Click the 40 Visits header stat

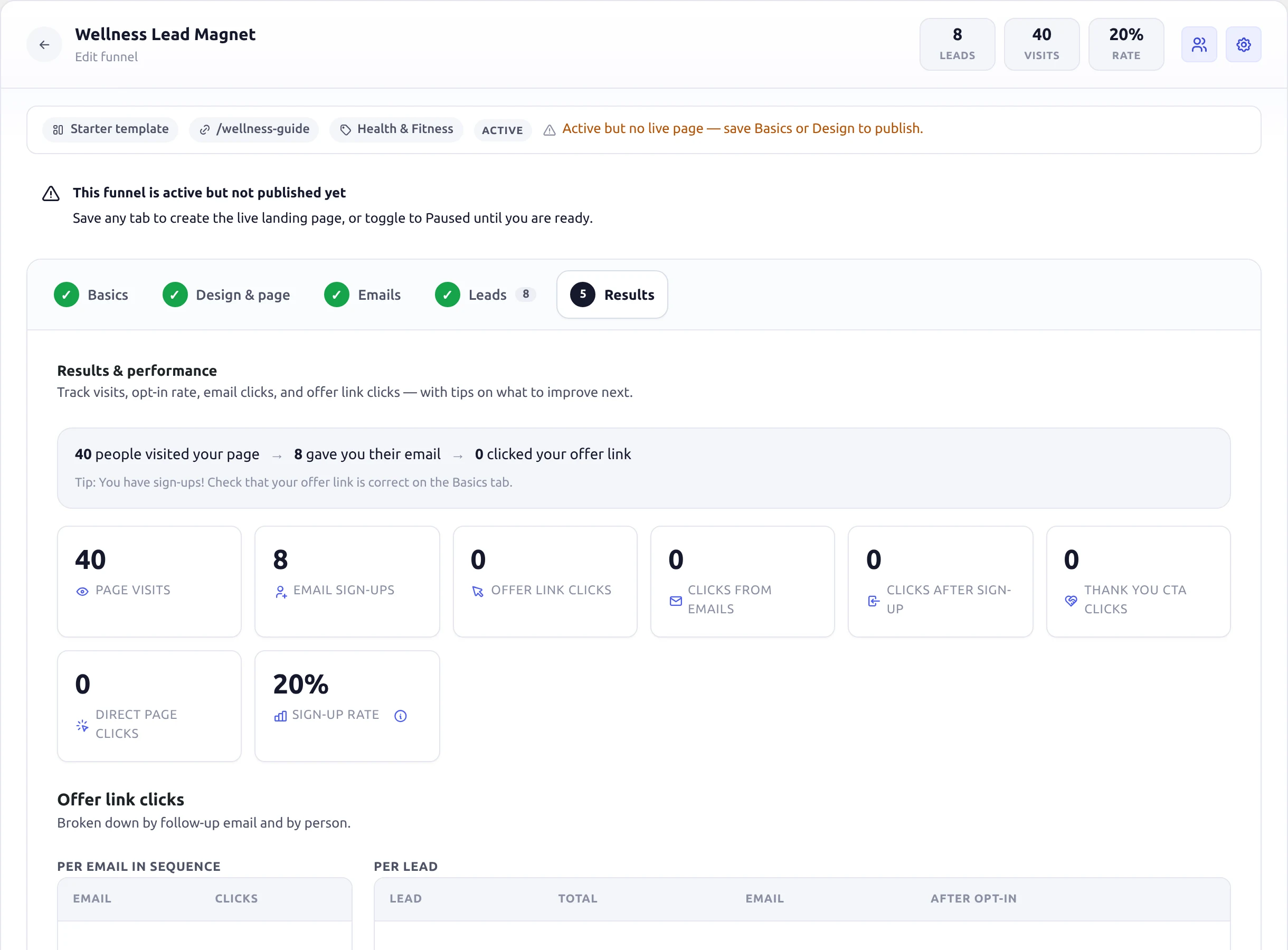[x=1041, y=44]
